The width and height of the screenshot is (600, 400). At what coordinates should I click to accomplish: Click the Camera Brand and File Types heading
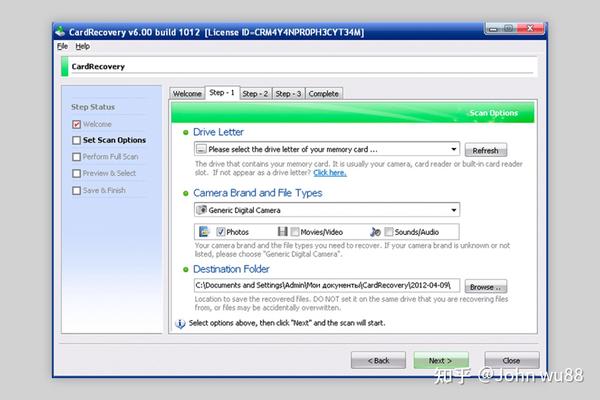coord(258,193)
